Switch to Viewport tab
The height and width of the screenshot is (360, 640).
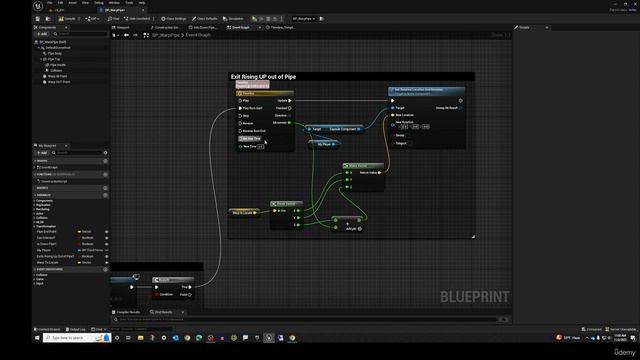point(121,27)
